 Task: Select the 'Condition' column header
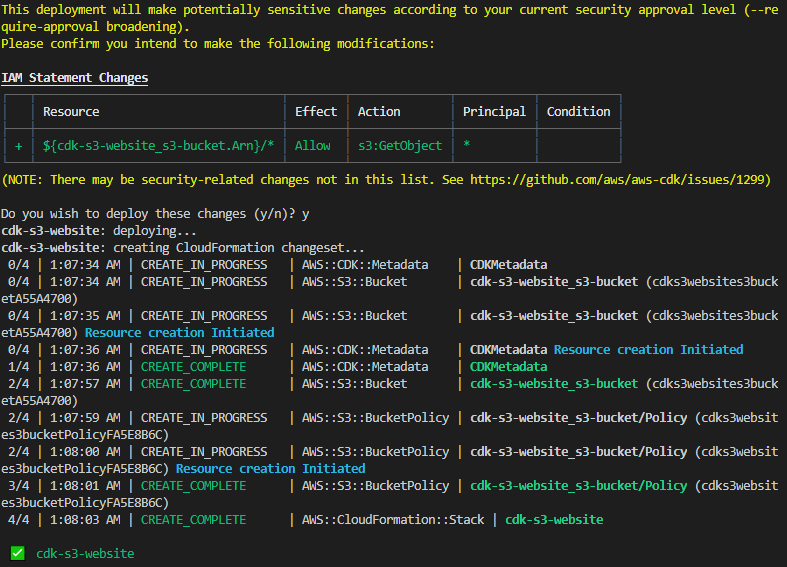point(578,111)
